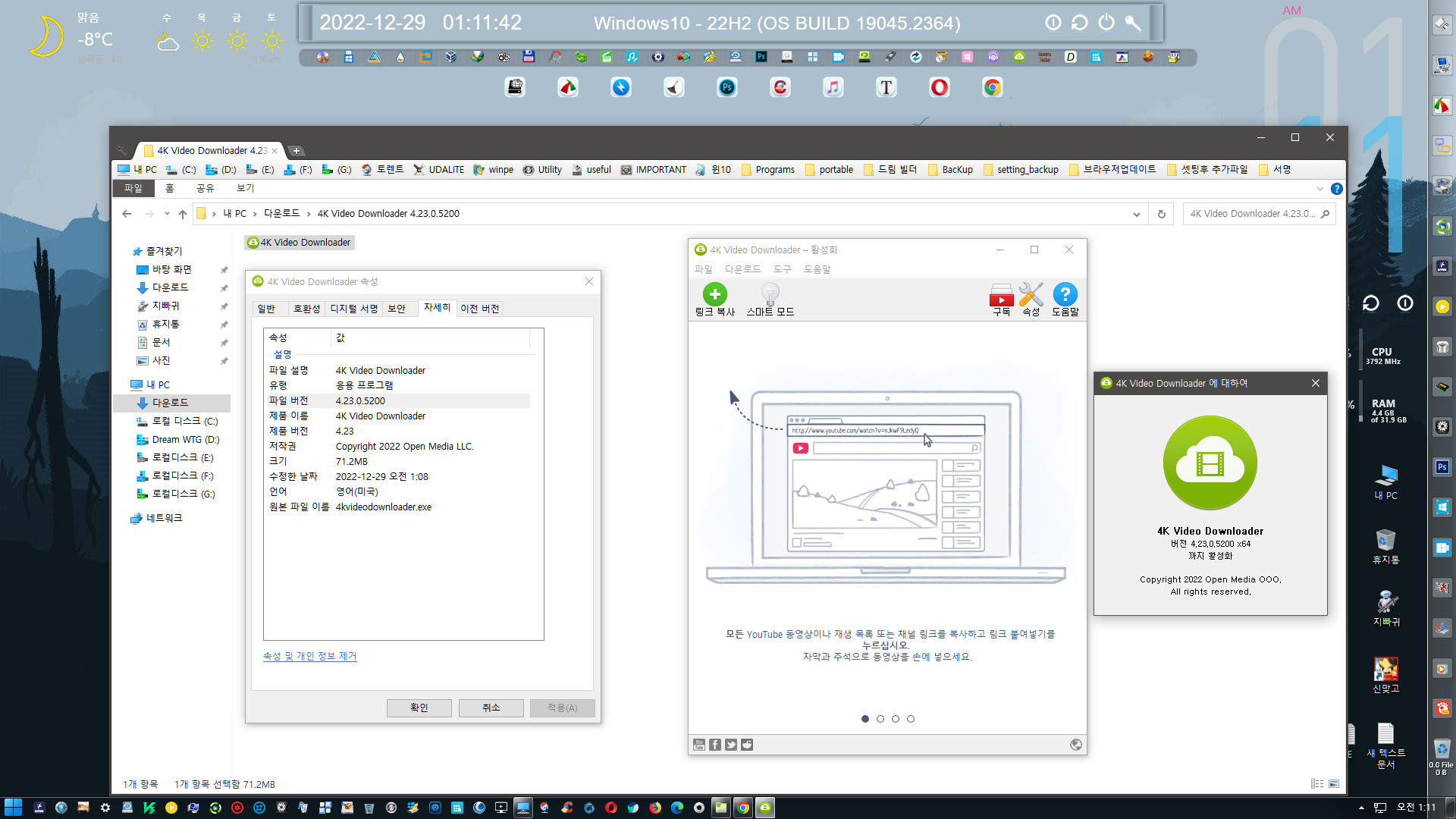1456x819 pixels.
Task: Click the Twitter share icon in downloader
Action: click(731, 744)
